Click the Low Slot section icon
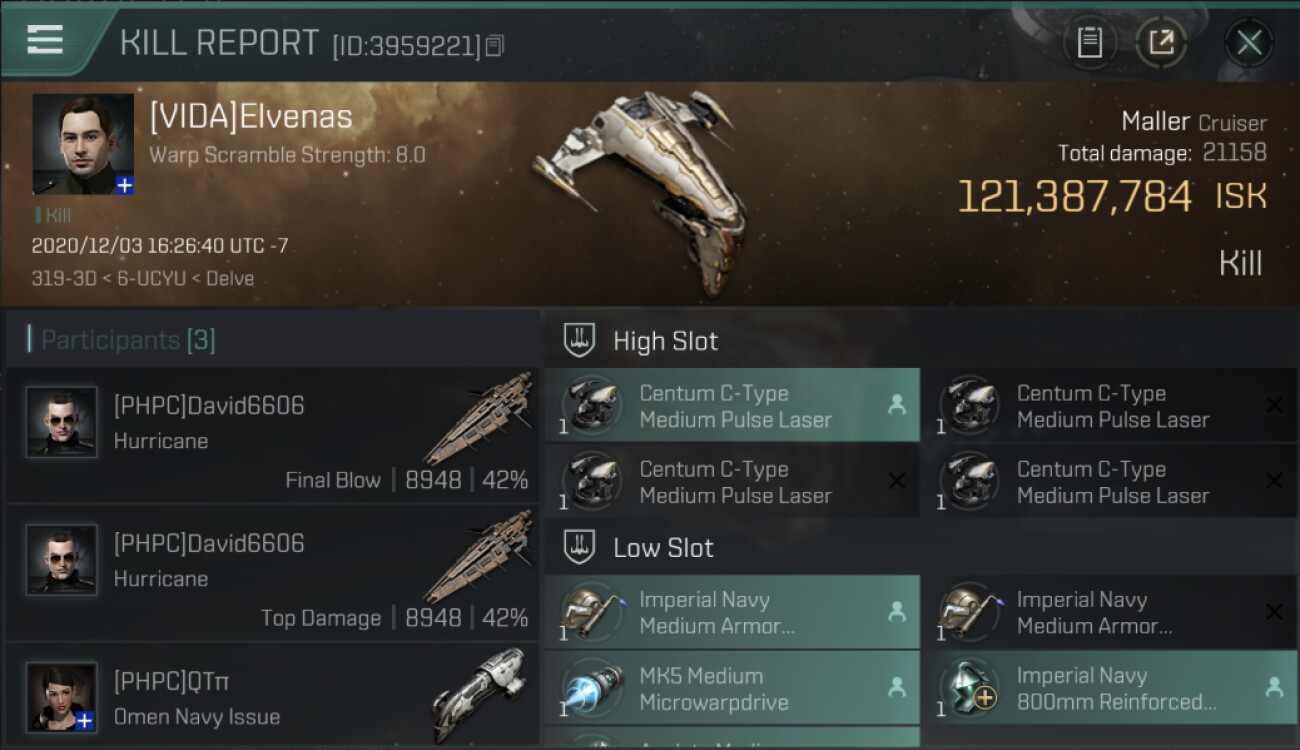This screenshot has height=750, width=1300. coord(580,547)
